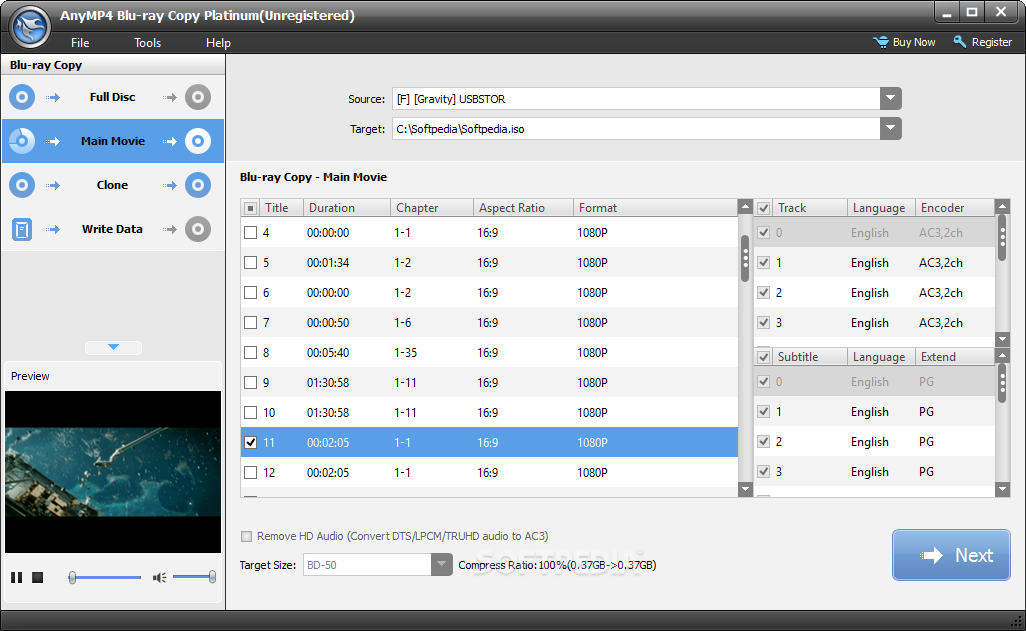Toggle subtitle 2 checkbox
This screenshot has height=631, width=1026.
tap(763, 442)
